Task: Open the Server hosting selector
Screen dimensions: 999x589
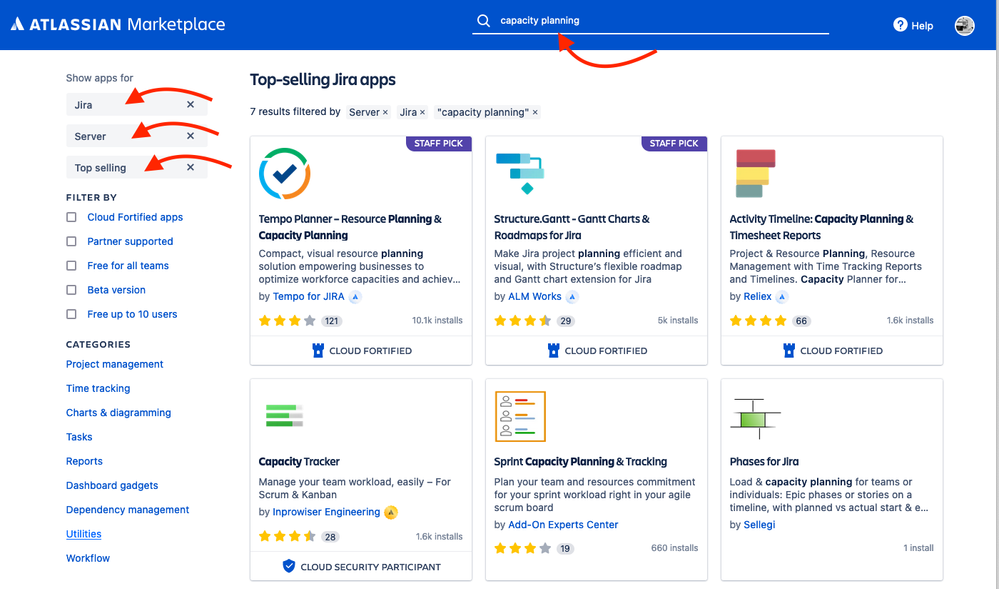Action: 136,136
